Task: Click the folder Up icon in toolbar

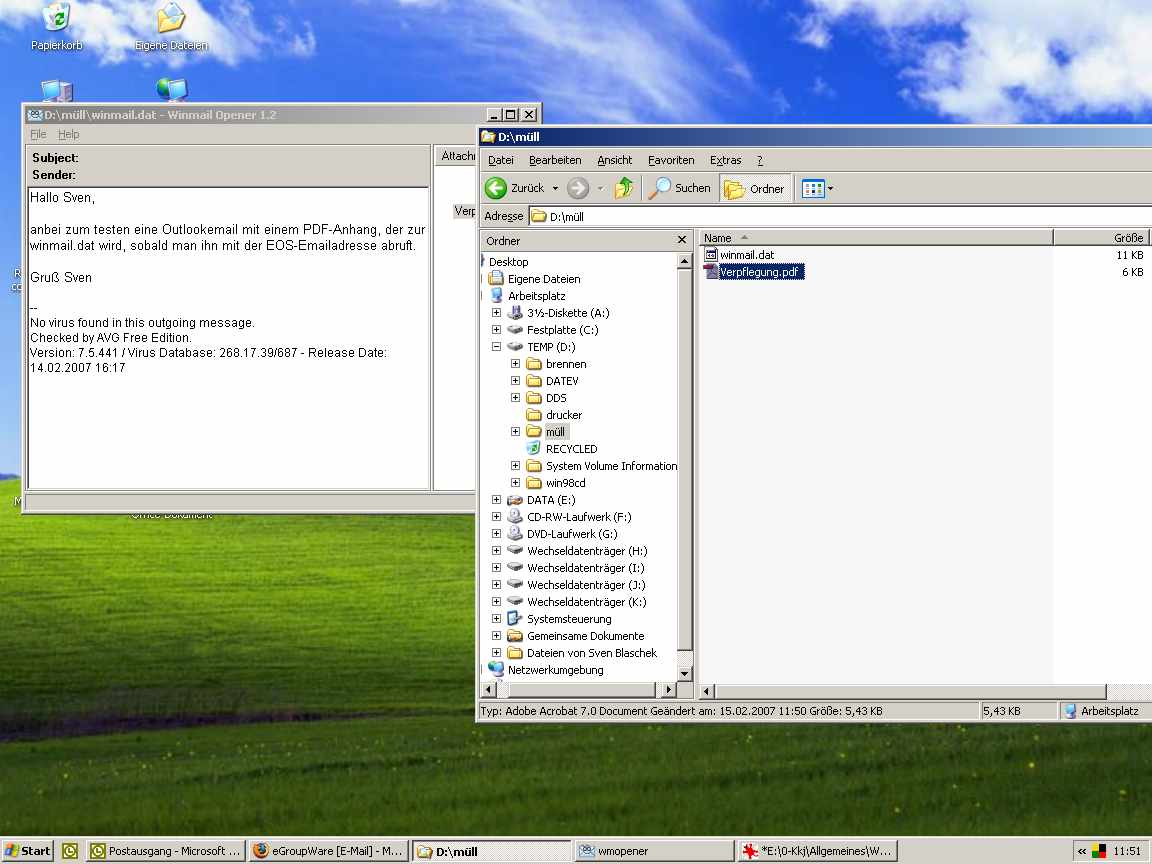Action: (624, 188)
